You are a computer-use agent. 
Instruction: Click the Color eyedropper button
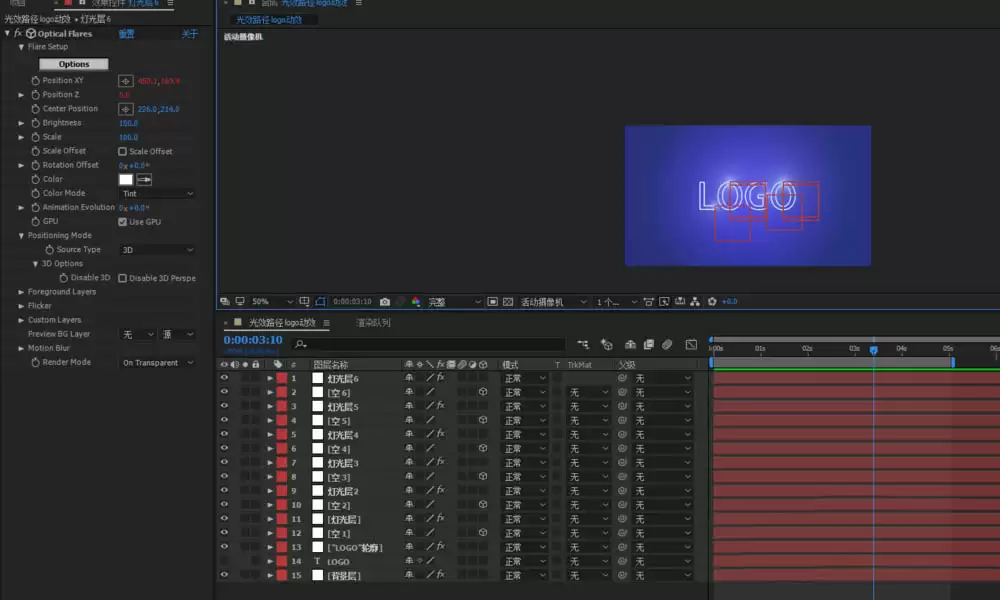click(x=144, y=180)
